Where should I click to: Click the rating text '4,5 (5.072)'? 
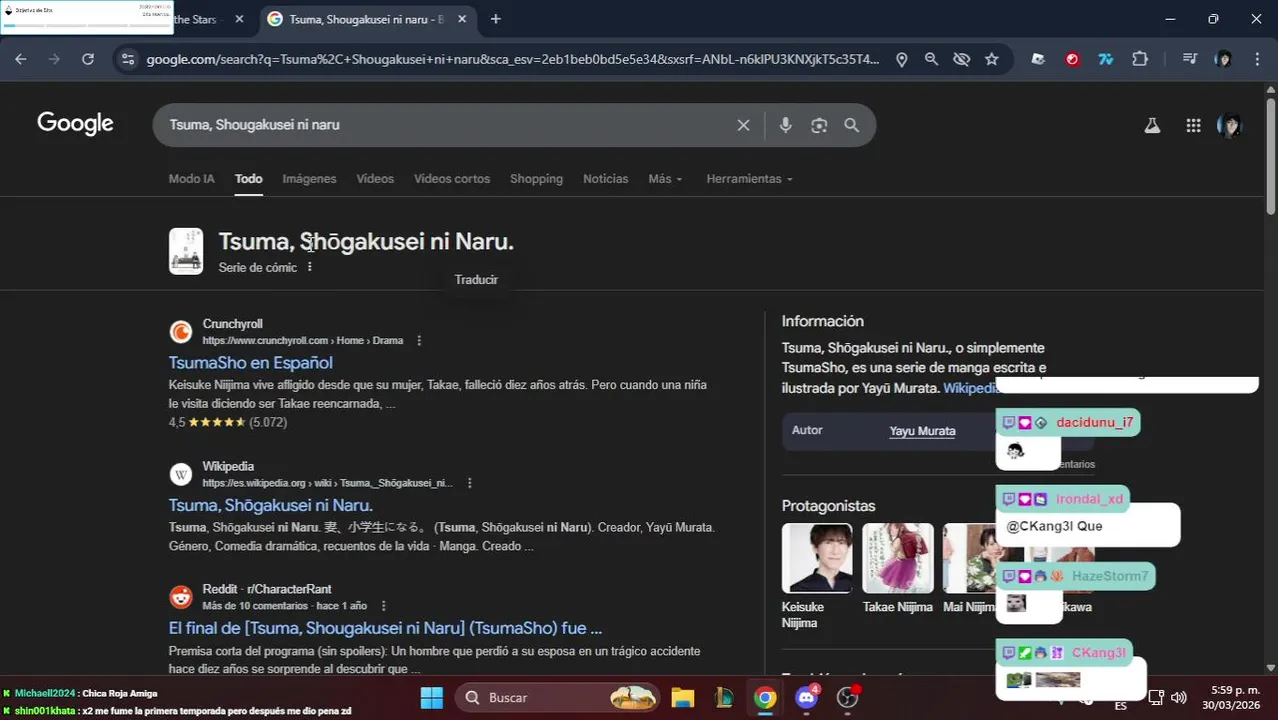pos(228,423)
